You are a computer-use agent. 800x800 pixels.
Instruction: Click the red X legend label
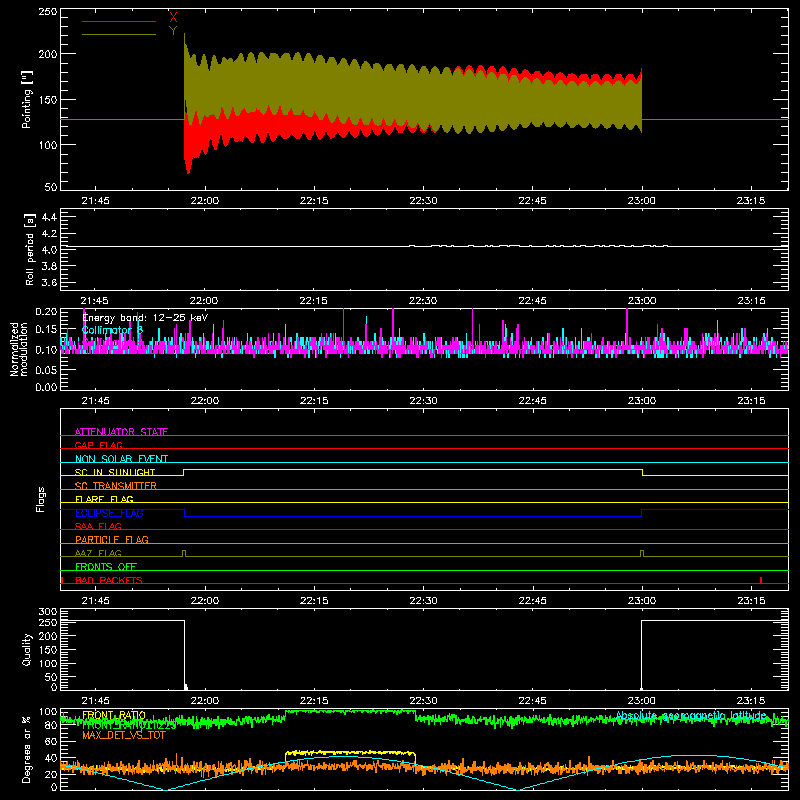coord(173,18)
